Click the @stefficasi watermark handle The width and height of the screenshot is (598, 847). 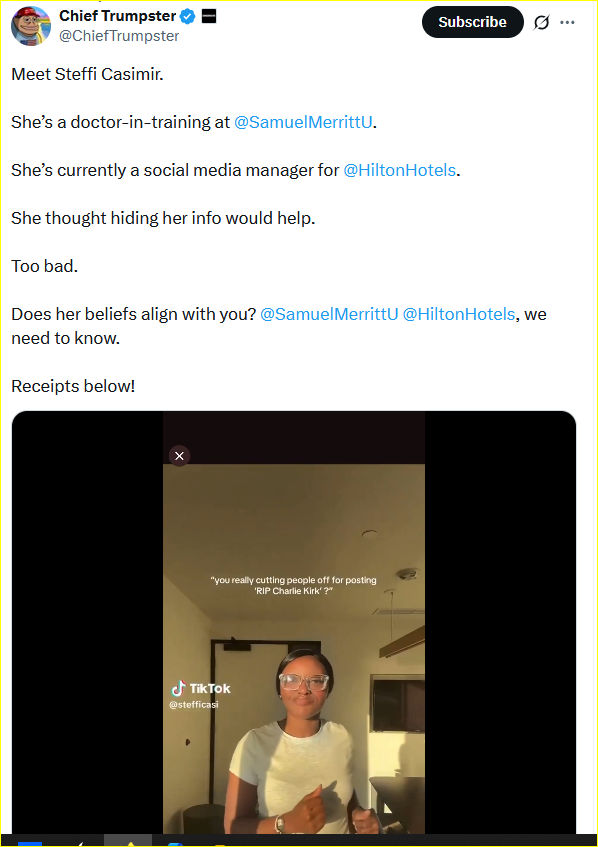(194, 704)
